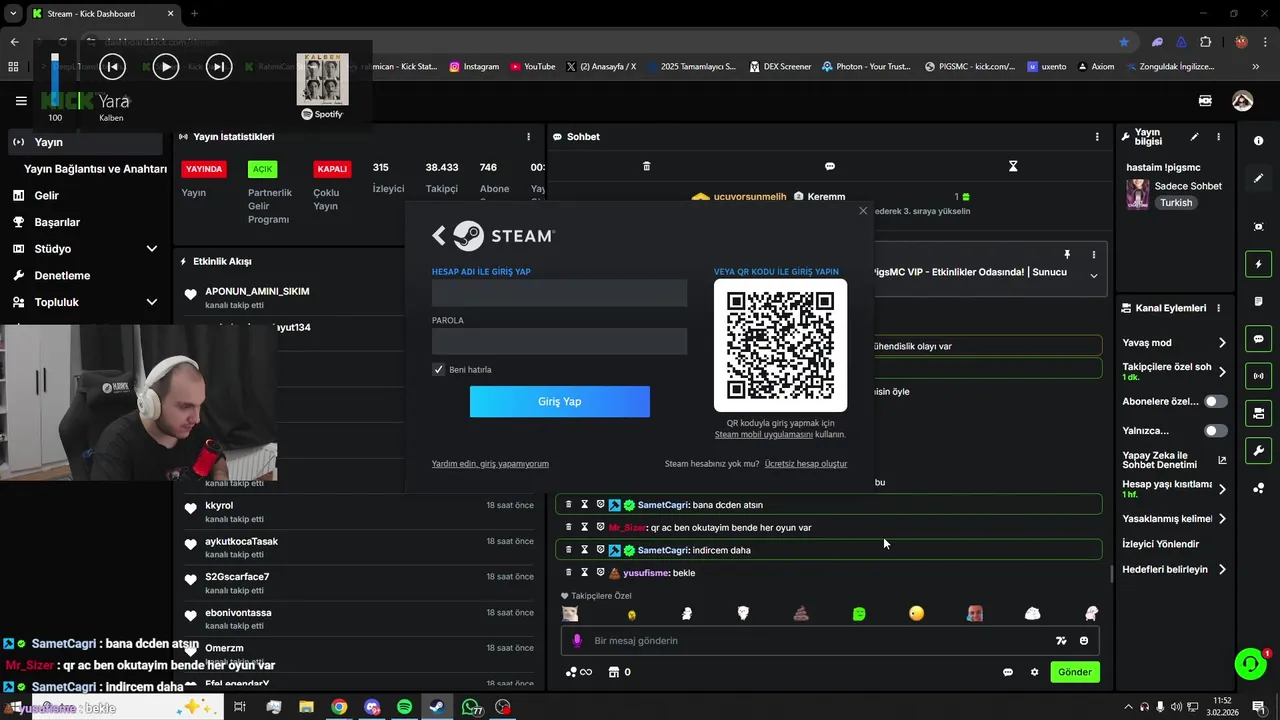Open Spotify from the Windows taskbar
Image resolution: width=1280 pixels, height=720 pixels.
[x=405, y=707]
